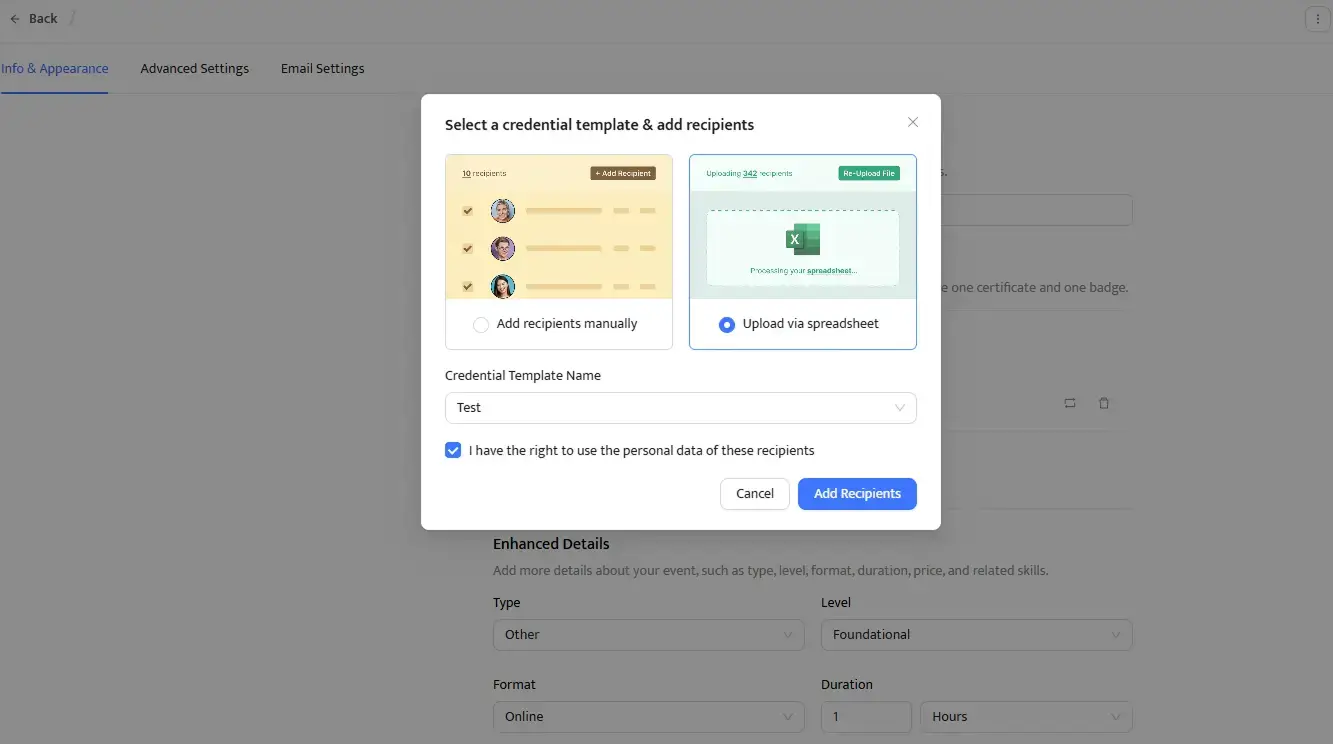Select the Upload via spreadsheet option
The height and width of the screenshot is (744, 1333).
tap(726, 323)
